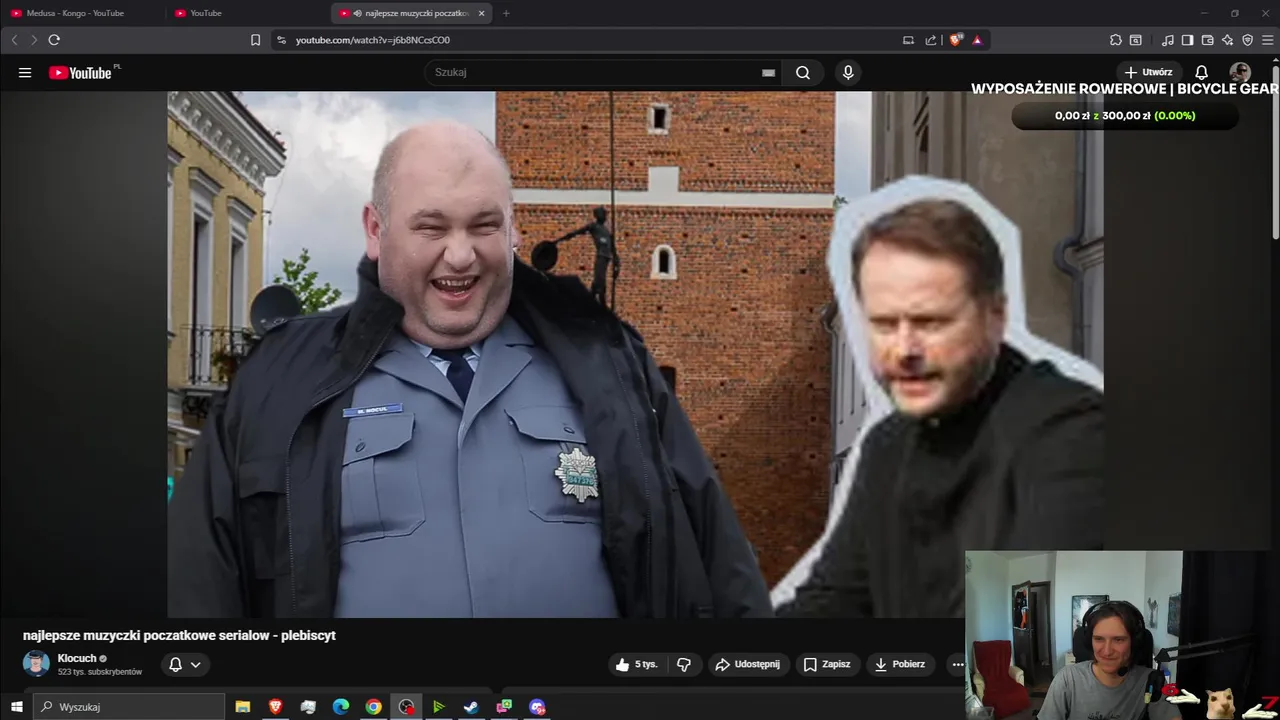
Task: Click the Zapisz save button
Action: 827,664
